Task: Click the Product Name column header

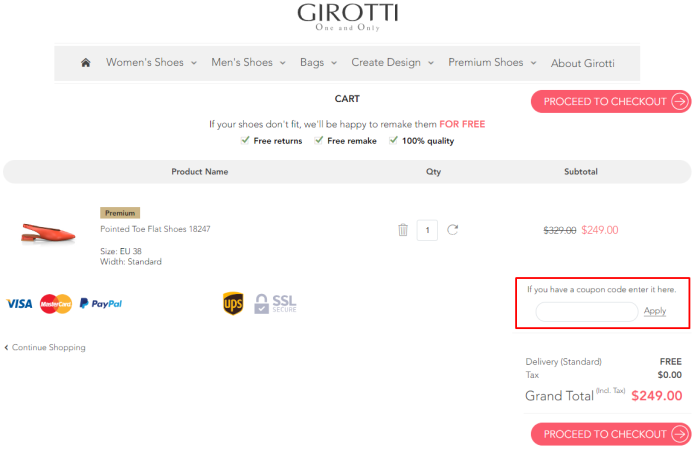Action: point(200,171)
